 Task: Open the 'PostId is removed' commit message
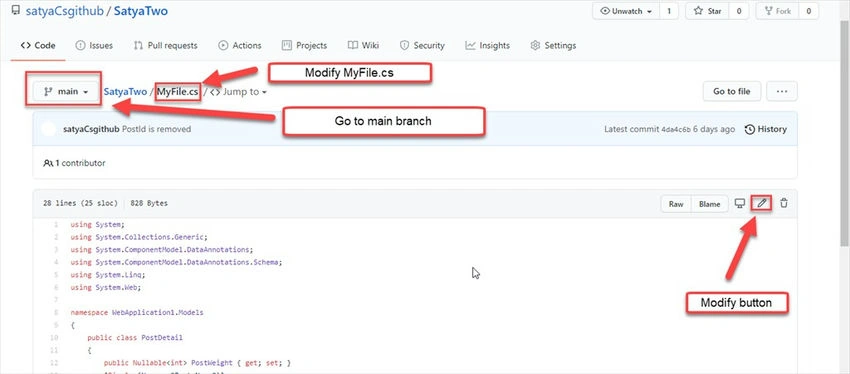tap(156, 130)
